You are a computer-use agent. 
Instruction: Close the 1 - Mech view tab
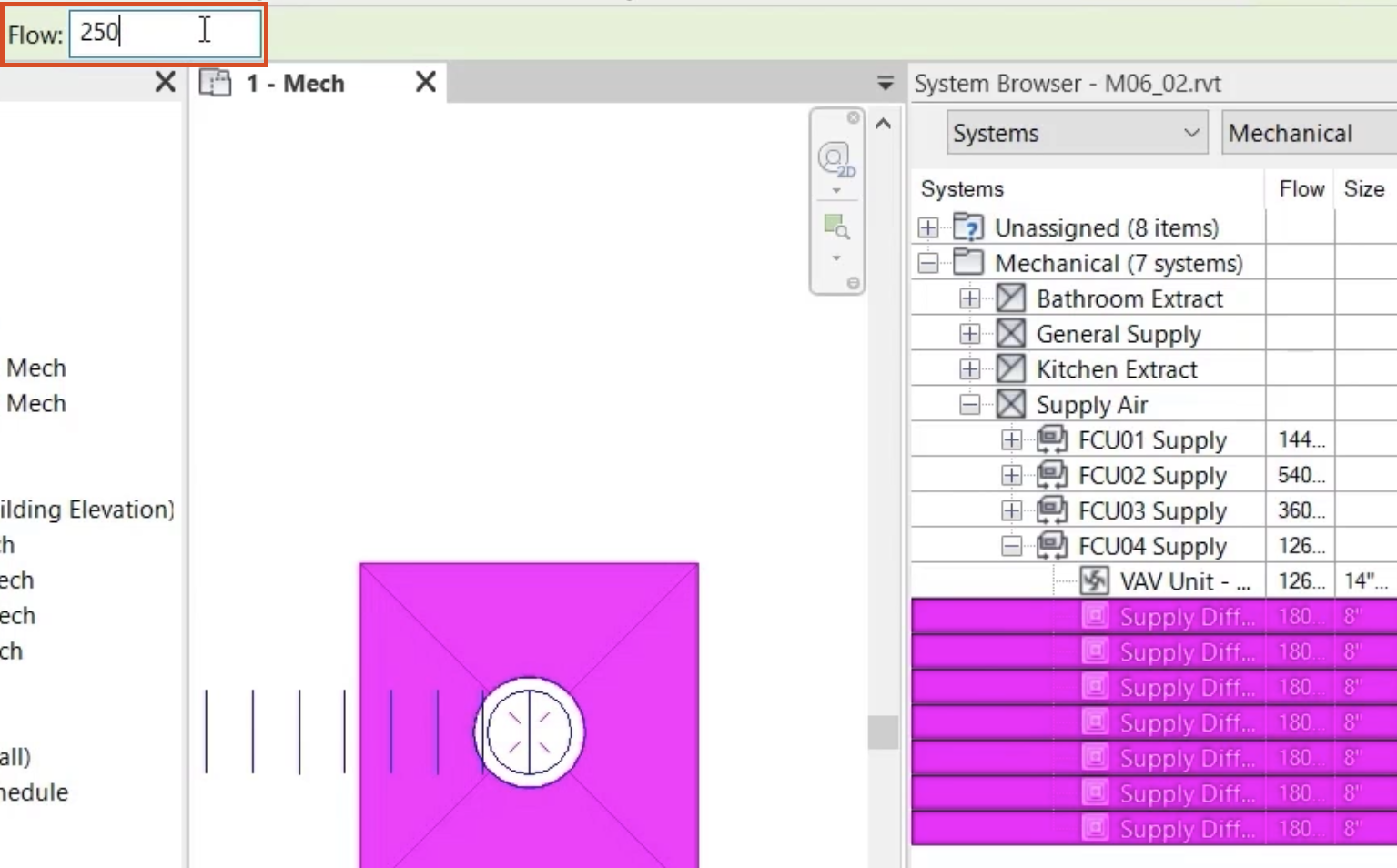[425, 83]
